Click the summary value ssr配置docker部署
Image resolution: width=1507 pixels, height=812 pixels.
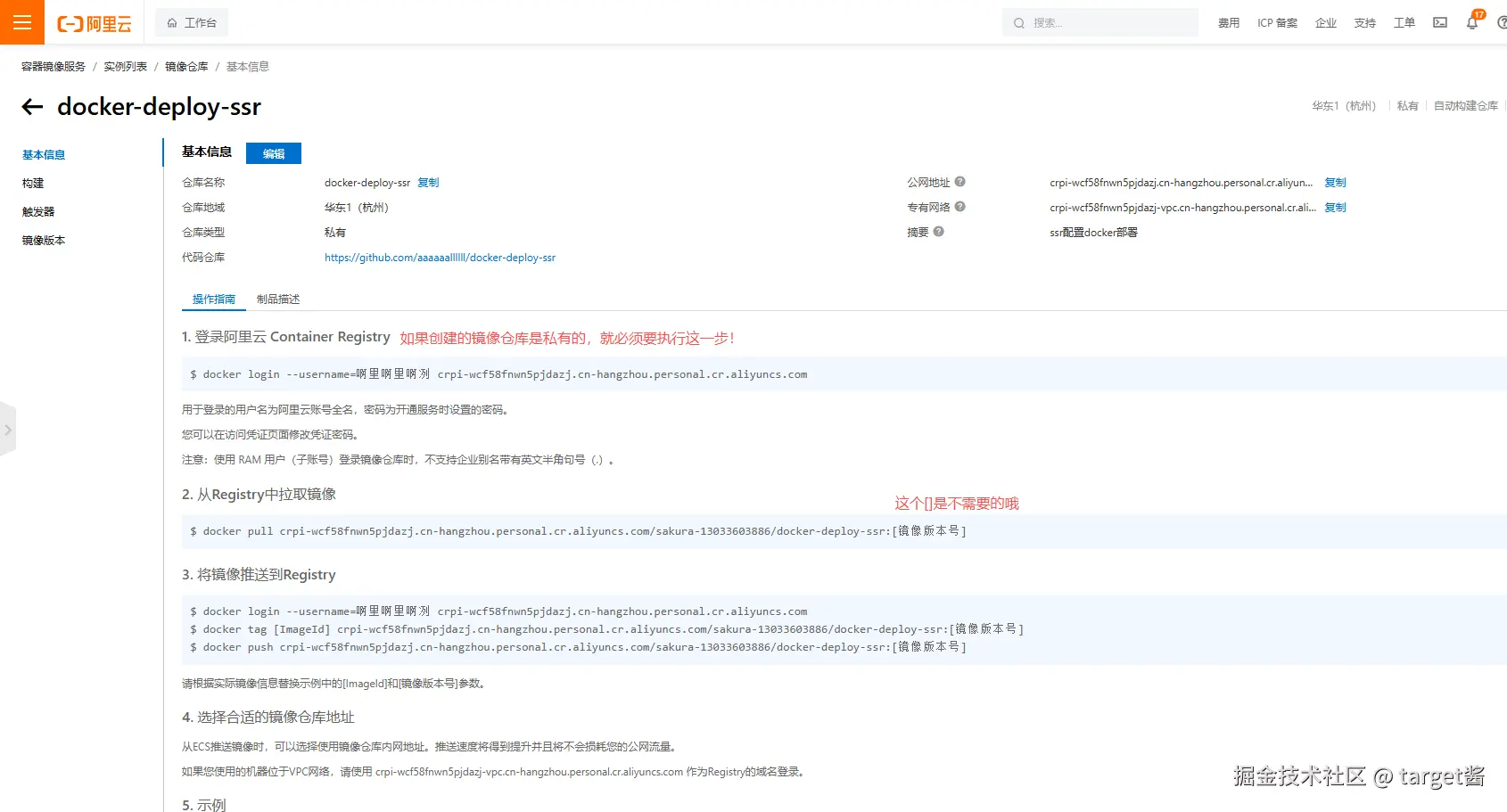pyautogui.click(x=1093, y=233)
